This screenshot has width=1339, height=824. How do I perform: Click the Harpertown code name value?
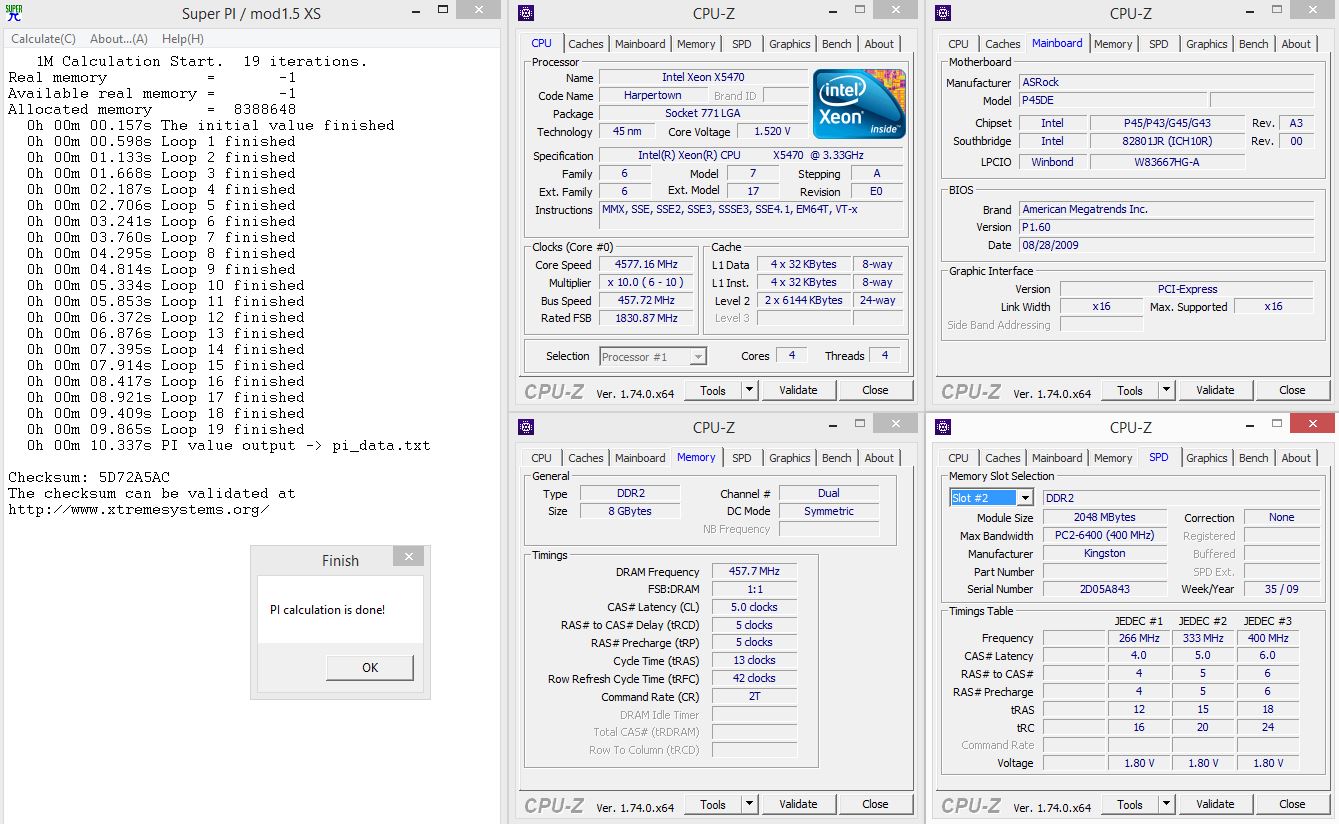coord(652,95)
